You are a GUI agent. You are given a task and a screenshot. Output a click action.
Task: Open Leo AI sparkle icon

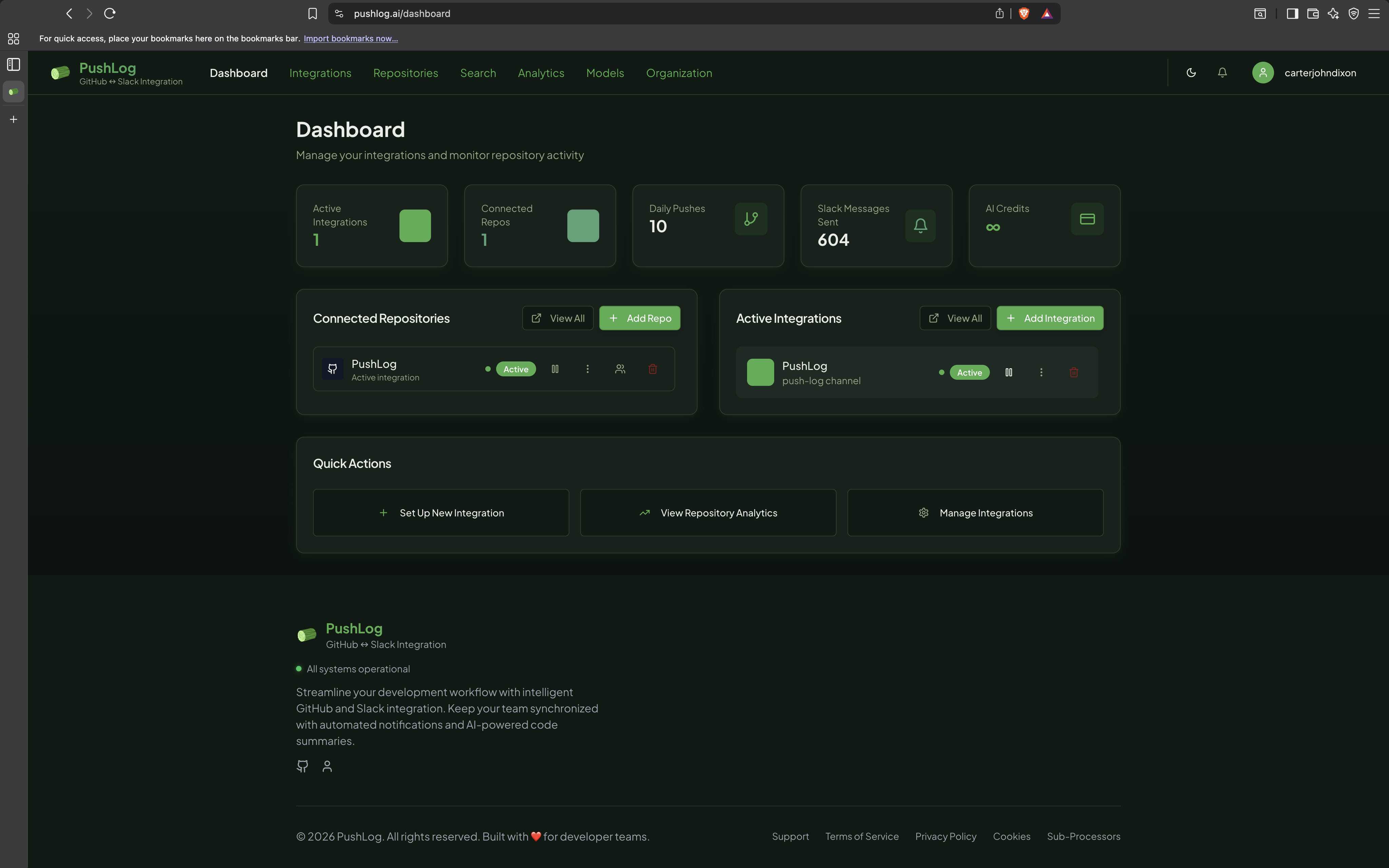click(x=1333, y=14)
